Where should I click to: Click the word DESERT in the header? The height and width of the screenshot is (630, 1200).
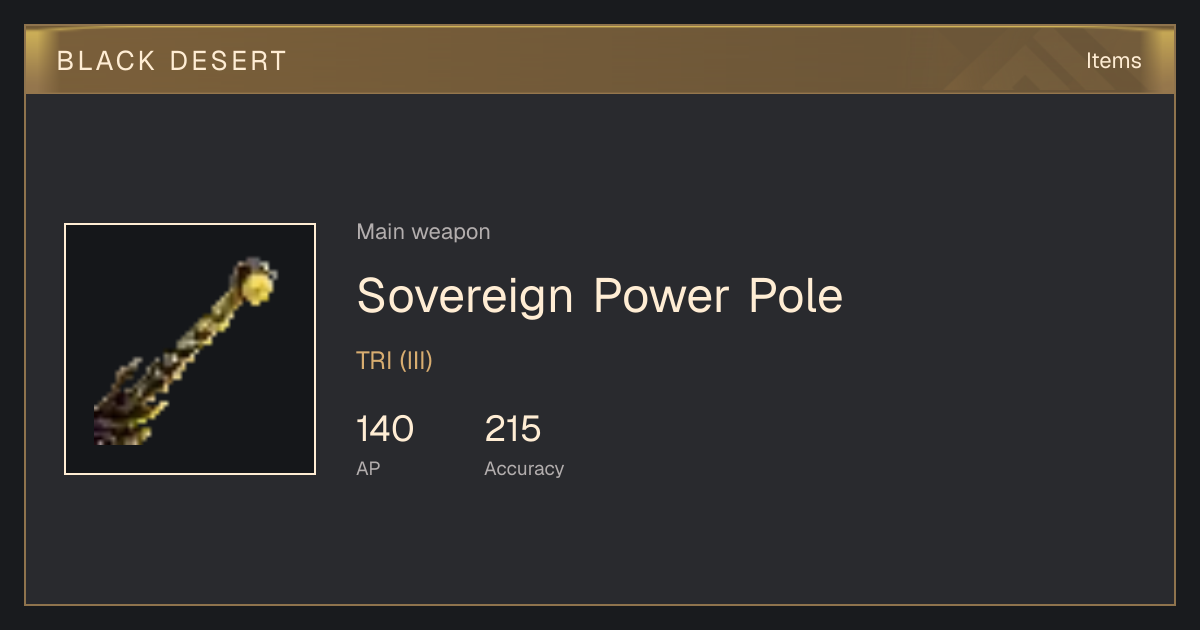[x=229, y=61]
